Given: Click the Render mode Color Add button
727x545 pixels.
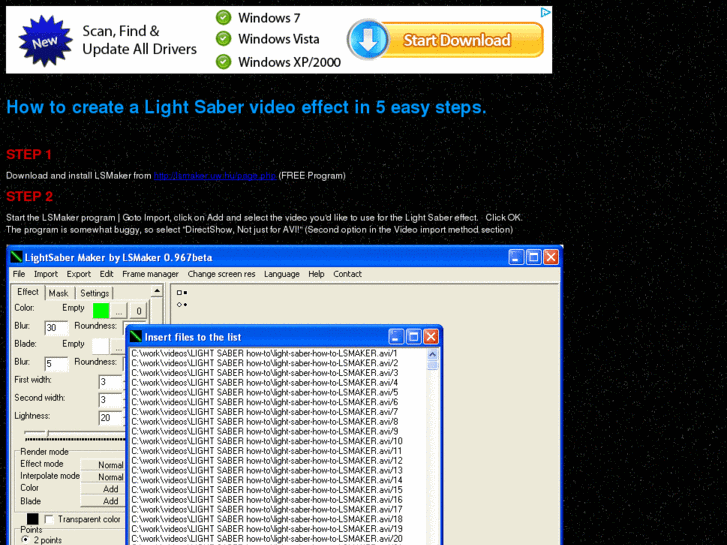Looking at the screenshot, I should 103,488.
